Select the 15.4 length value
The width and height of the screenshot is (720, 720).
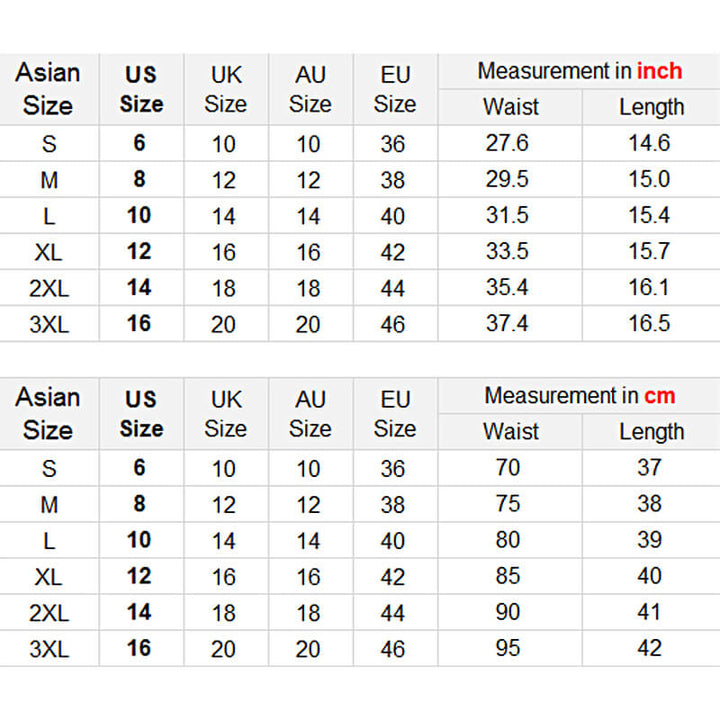click(649, 215)
